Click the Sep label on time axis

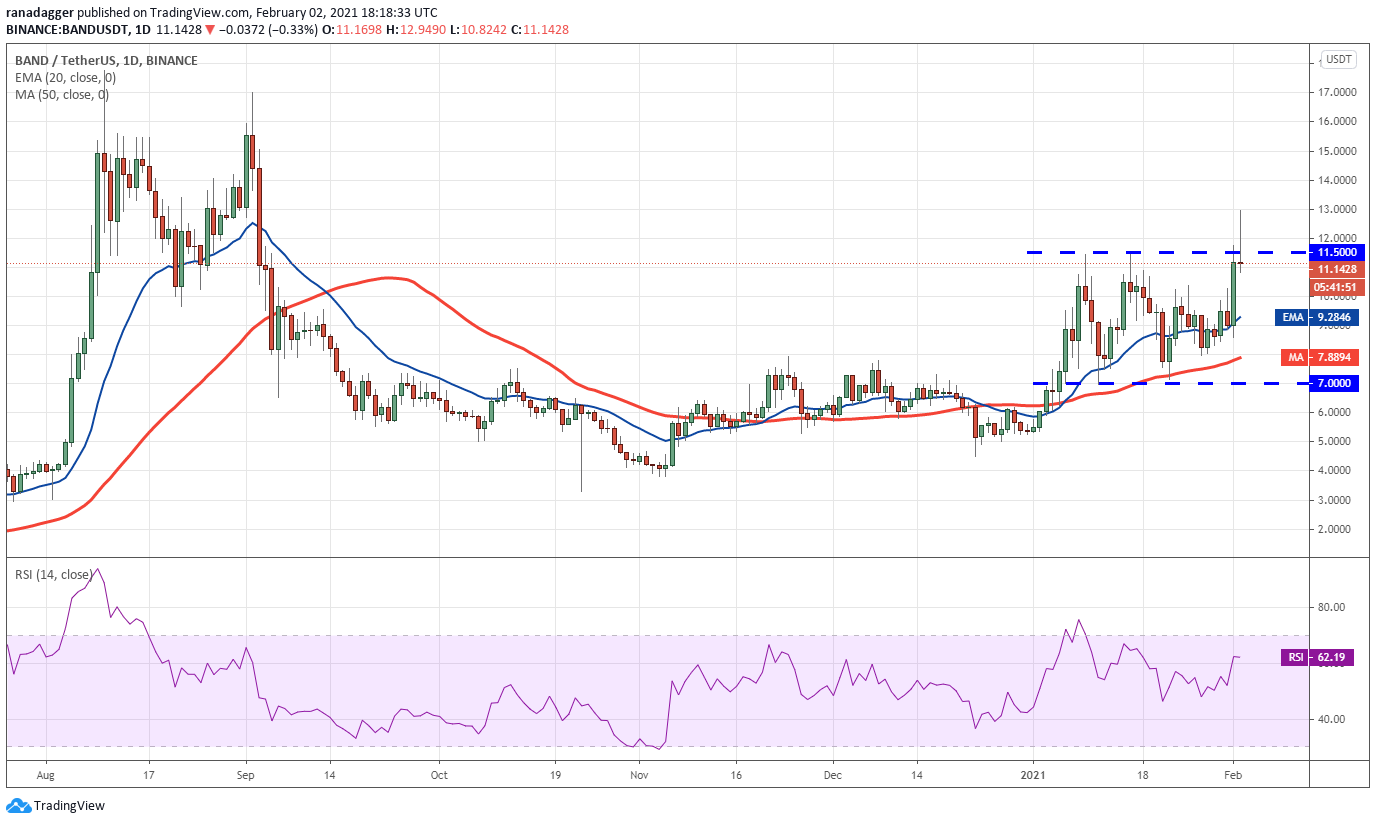(248, 773)
